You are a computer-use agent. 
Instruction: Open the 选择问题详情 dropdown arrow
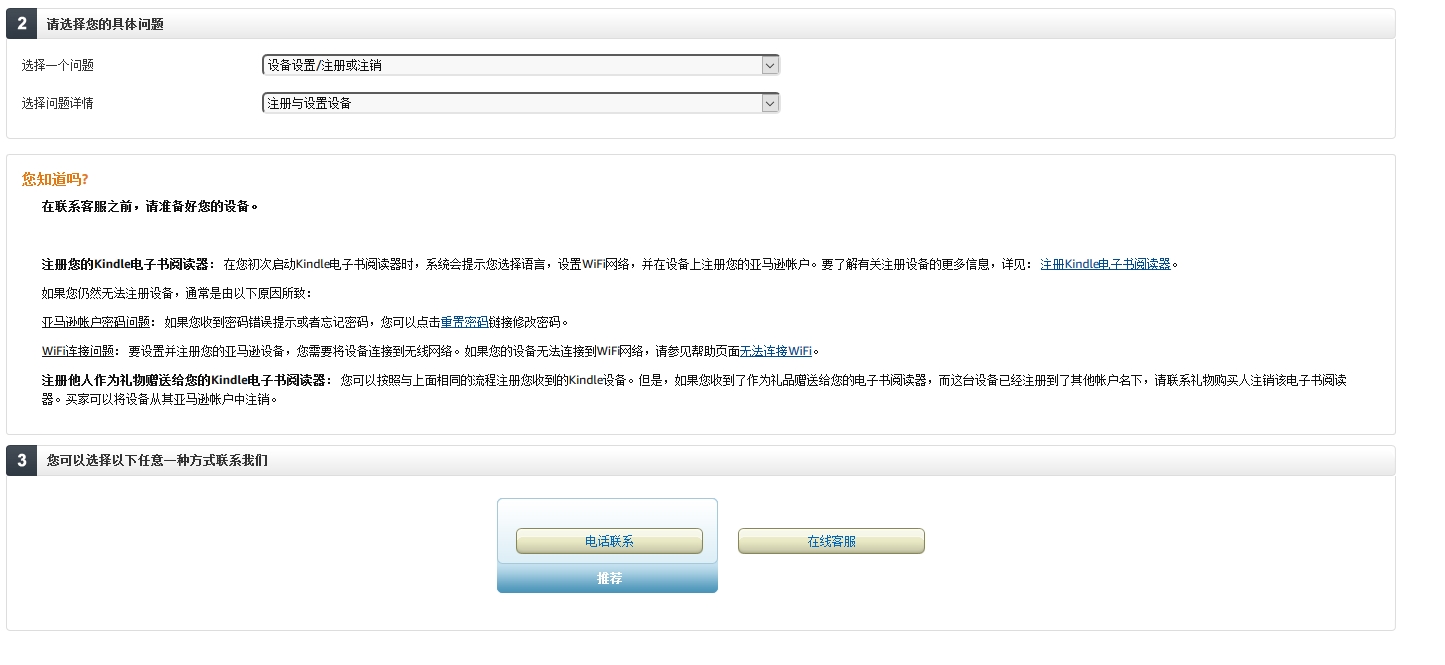769,102
